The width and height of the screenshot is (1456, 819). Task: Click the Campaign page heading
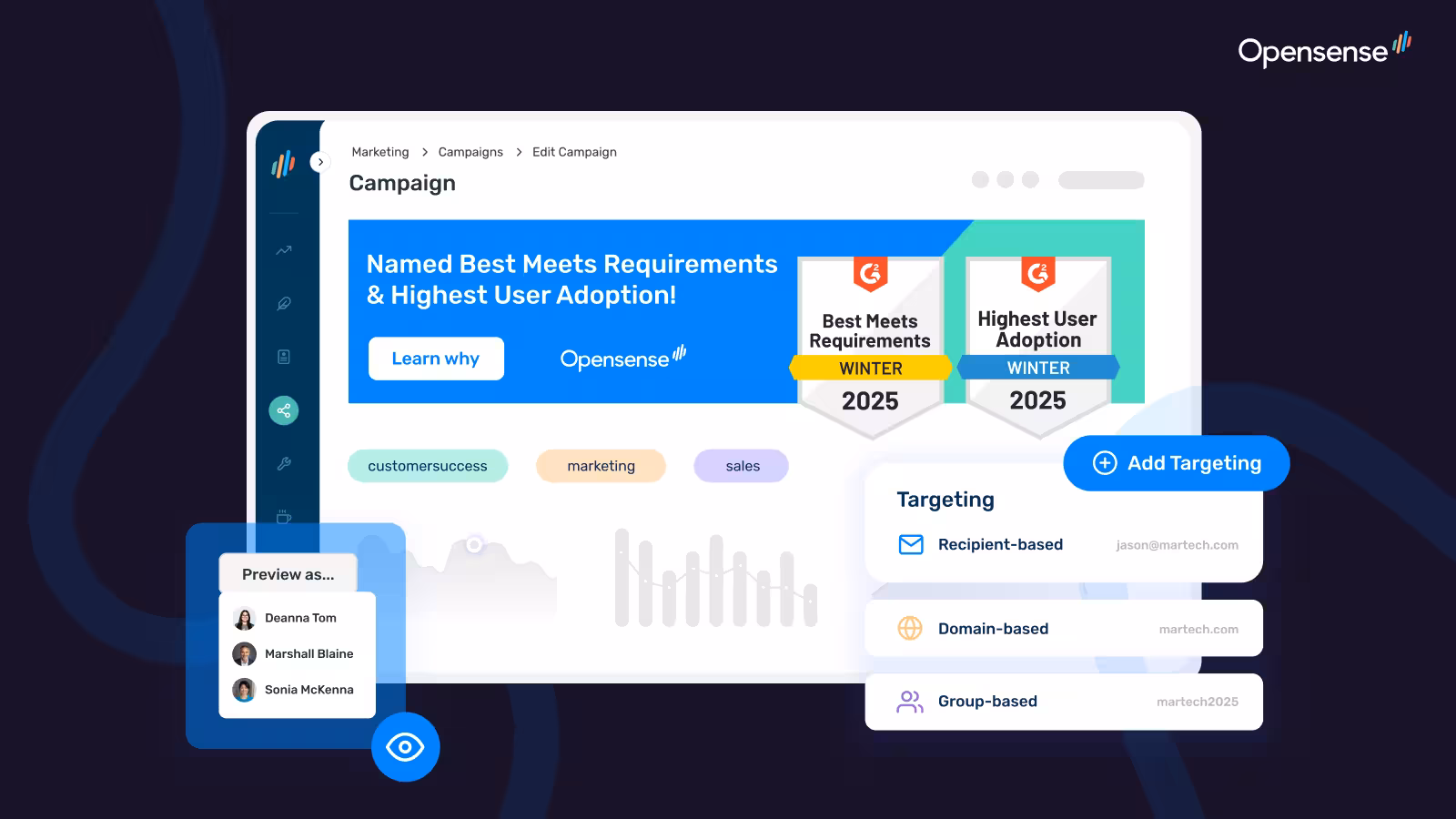pyautogui.click(x=402, y=183)
